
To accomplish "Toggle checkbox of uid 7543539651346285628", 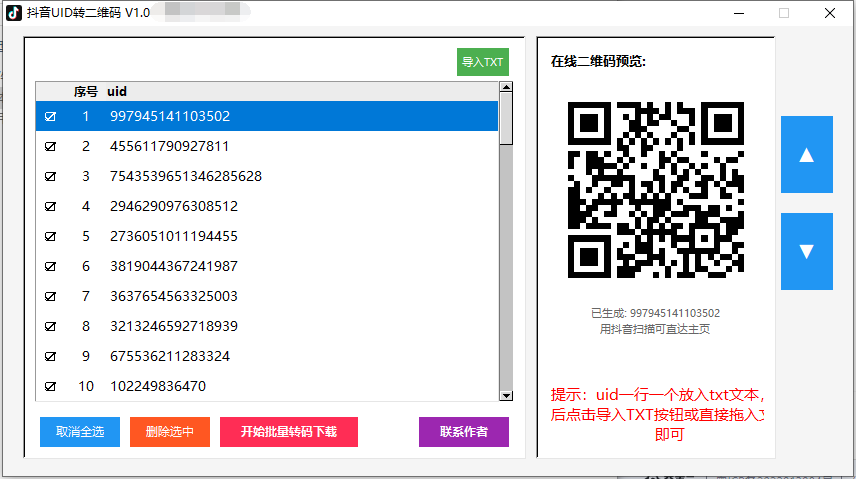I will pyautogui.click(x=50, y=176).
